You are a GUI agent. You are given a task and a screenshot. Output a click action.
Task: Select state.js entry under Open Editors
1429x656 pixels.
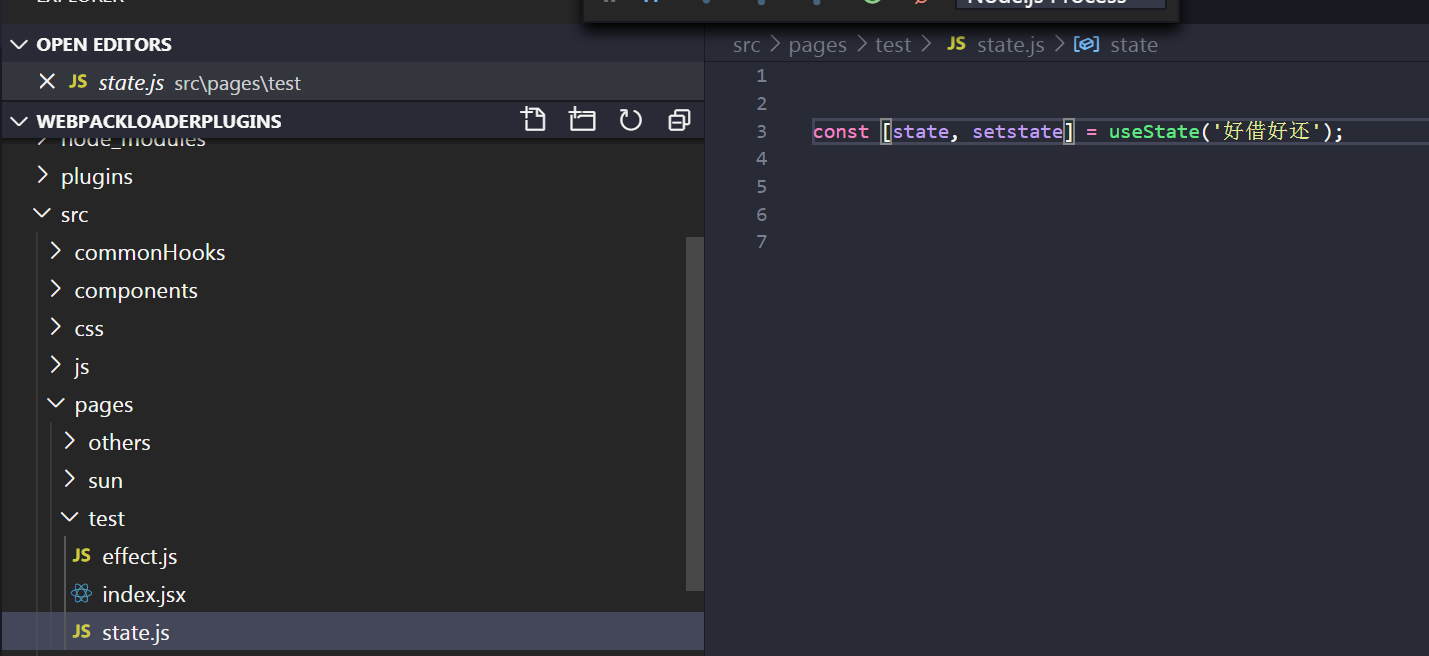tap(352, 82)
